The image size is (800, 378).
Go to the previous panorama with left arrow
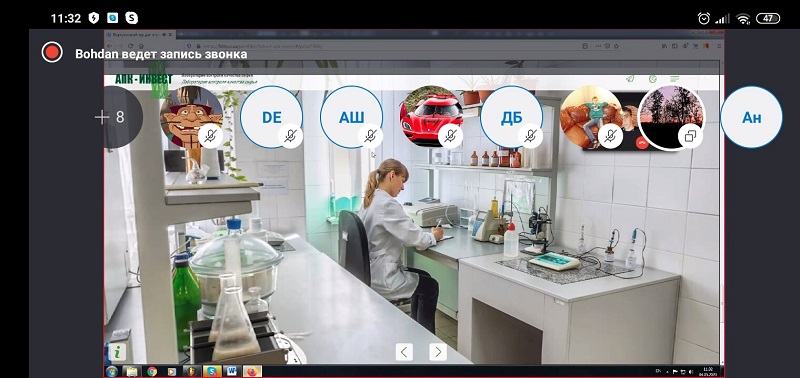404,351
